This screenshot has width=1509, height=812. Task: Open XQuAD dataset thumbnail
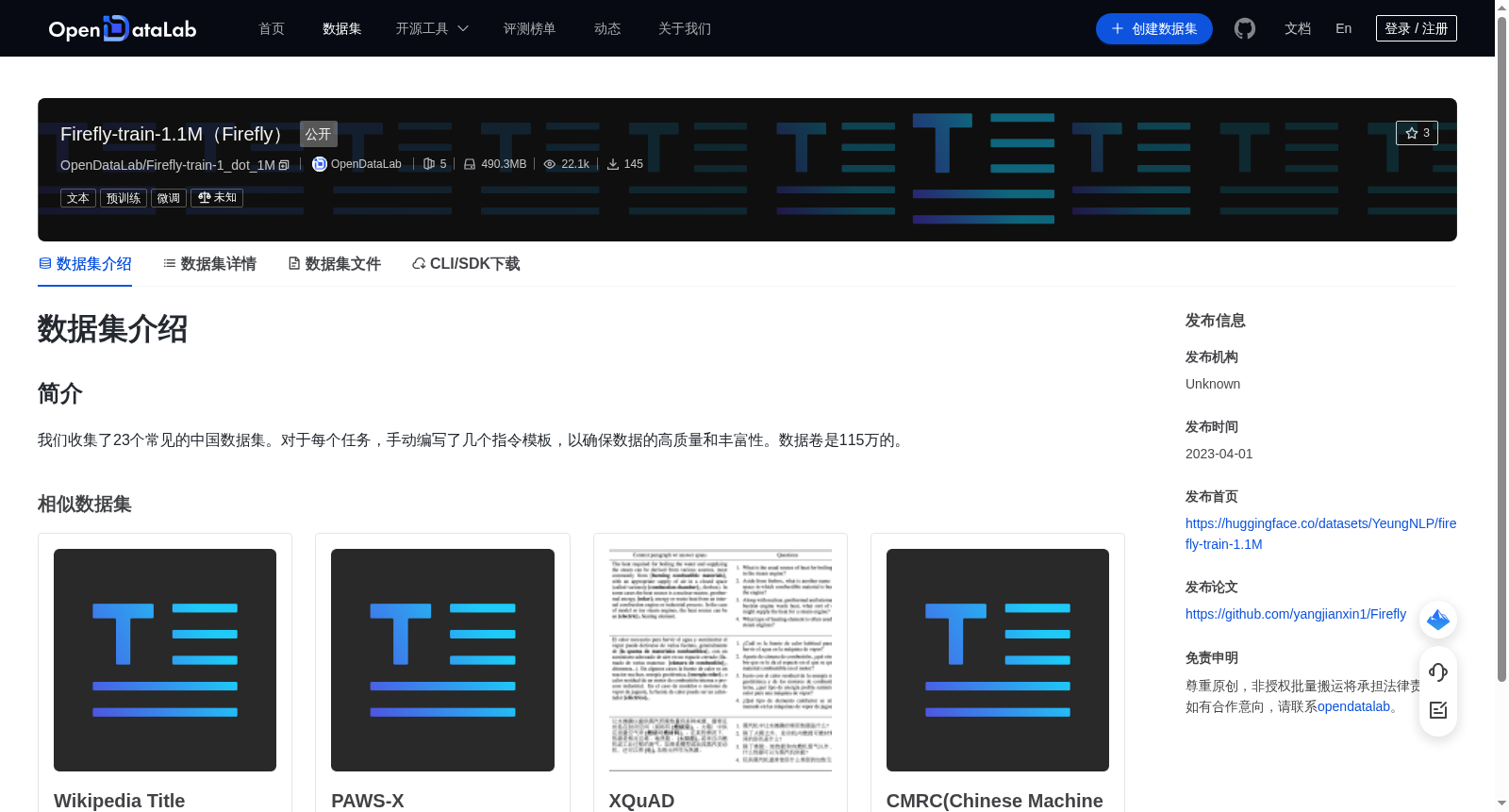(x=721, y=660)
